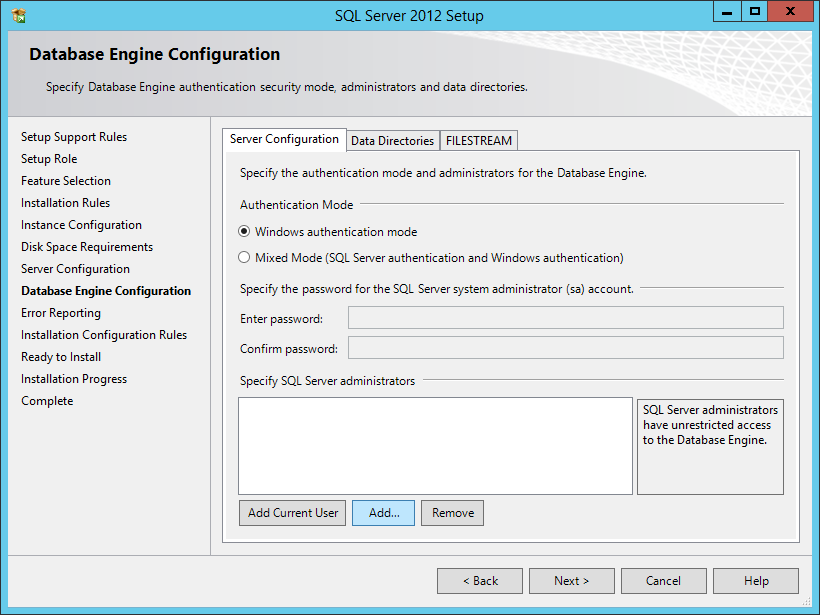The image size is (820, 615).
Task: Cancel the SQL Server setup
Action: tap(664, 581)
